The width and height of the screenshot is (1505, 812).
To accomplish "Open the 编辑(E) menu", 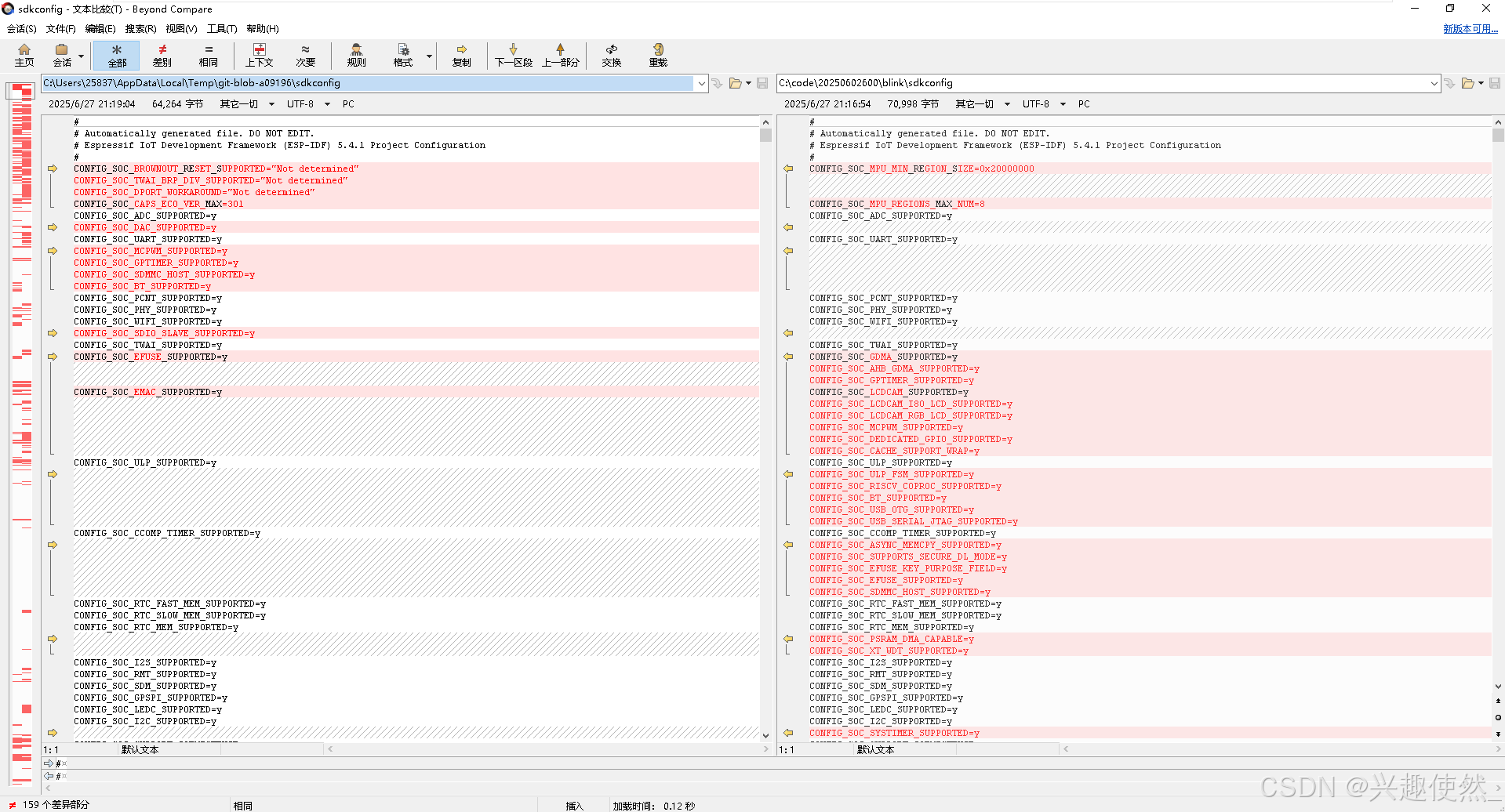I will 100,29.
